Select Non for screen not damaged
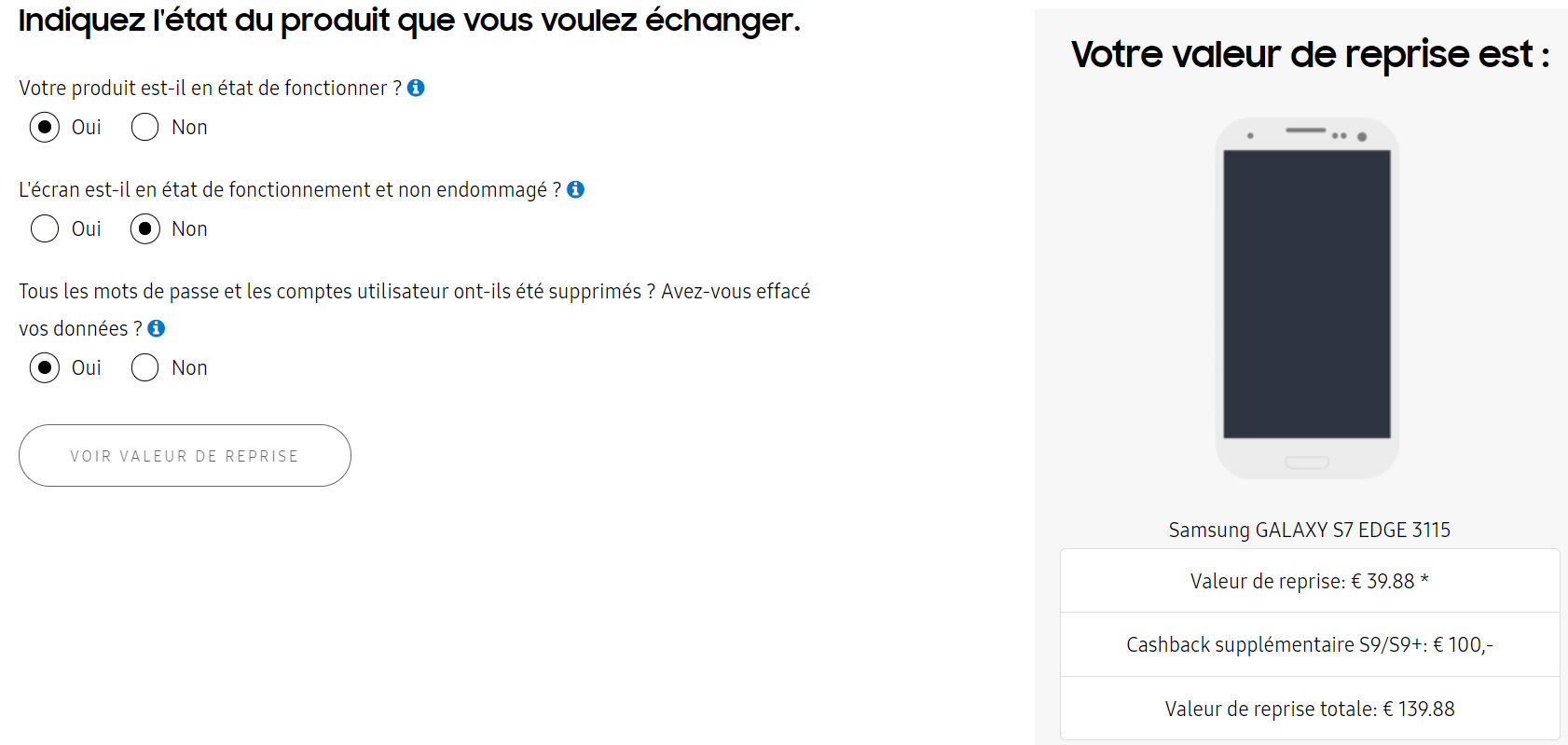 [x=144, y=228]
